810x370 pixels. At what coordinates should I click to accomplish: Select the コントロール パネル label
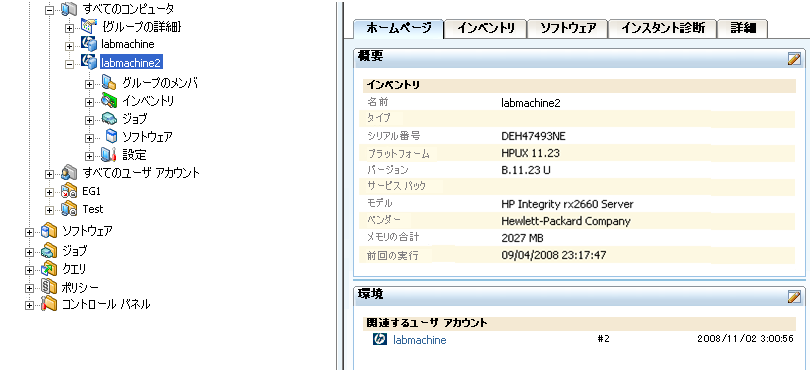pyautogui.click(x=106, y=304)
